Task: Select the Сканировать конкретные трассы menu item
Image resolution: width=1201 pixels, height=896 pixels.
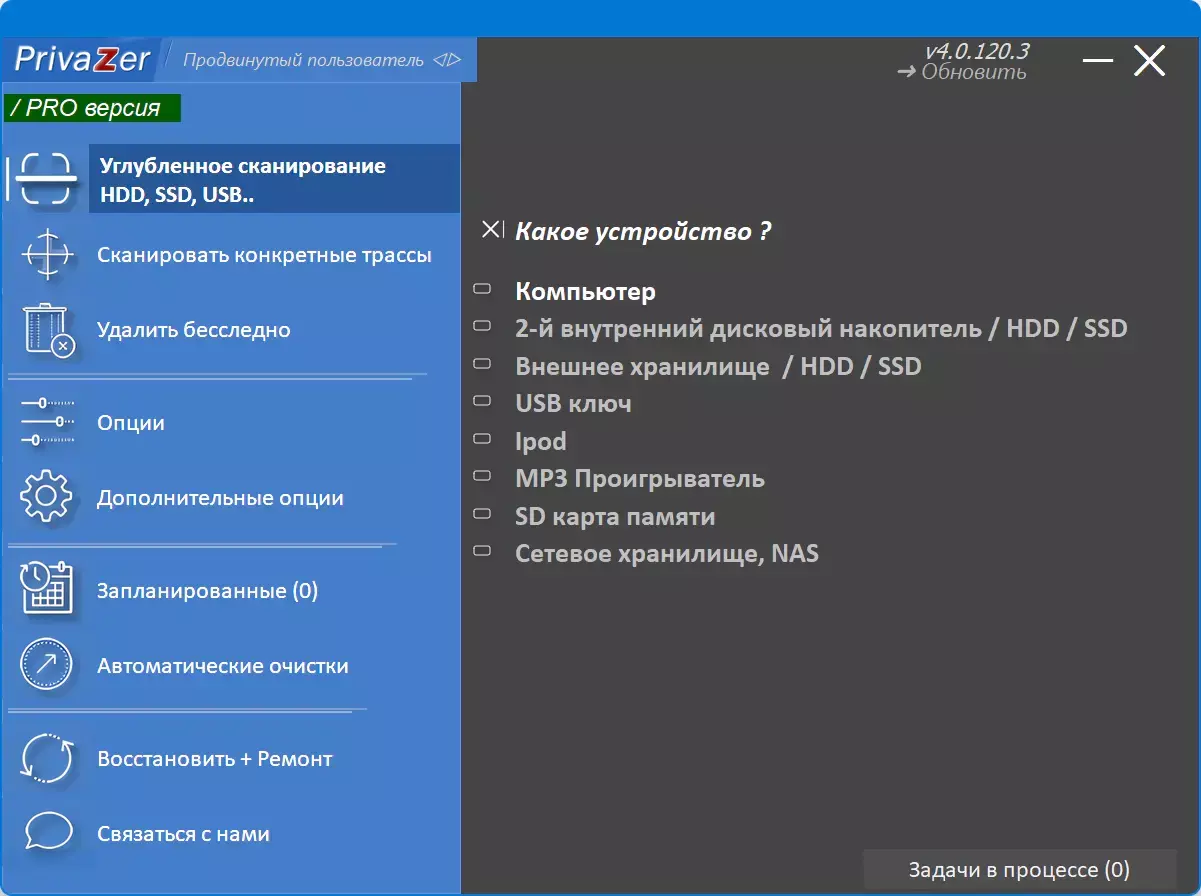Action: (x=265, y=256)
